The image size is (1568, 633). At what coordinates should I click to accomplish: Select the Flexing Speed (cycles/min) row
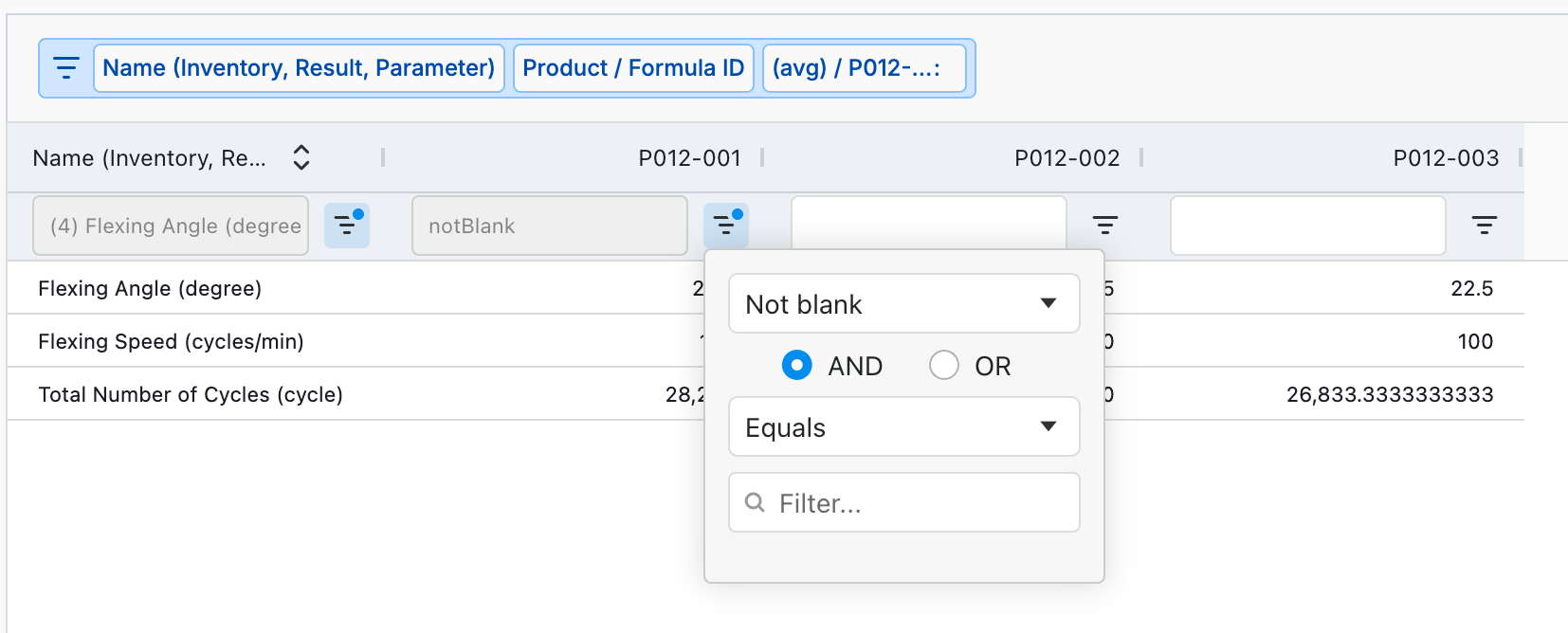pos(171,341)
